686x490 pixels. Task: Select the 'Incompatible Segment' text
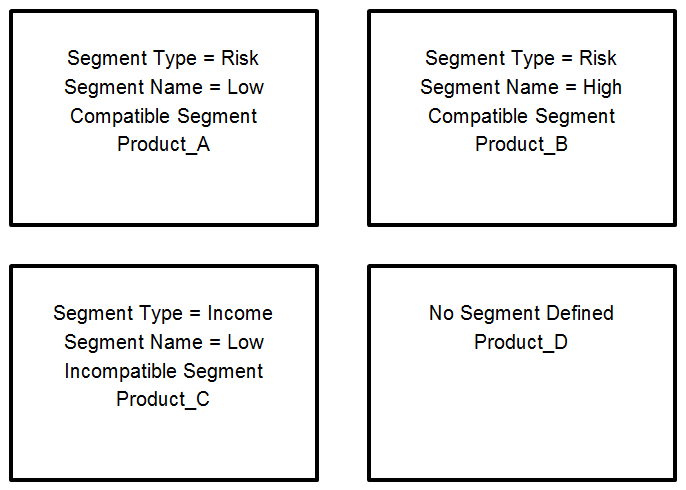tap(164, 371)
